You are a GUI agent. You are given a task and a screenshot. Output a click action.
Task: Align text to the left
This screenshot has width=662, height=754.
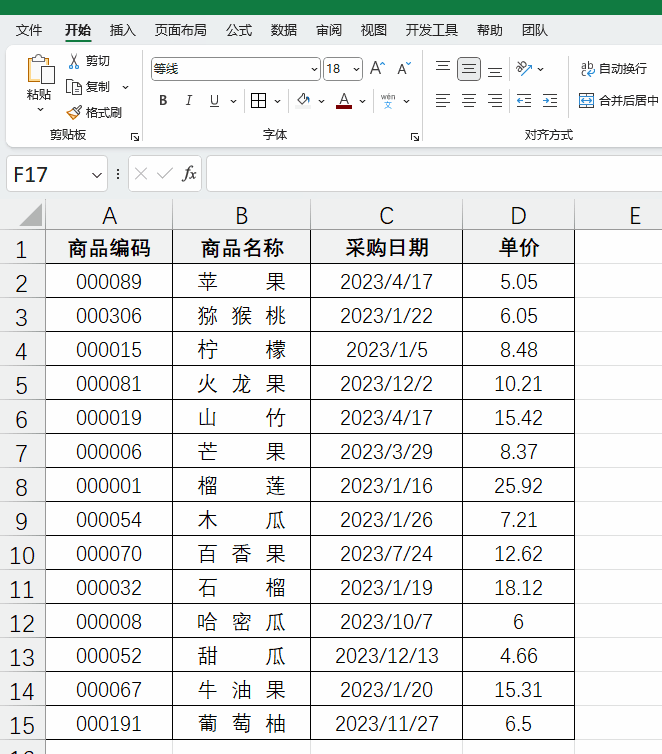coord(443,101)
